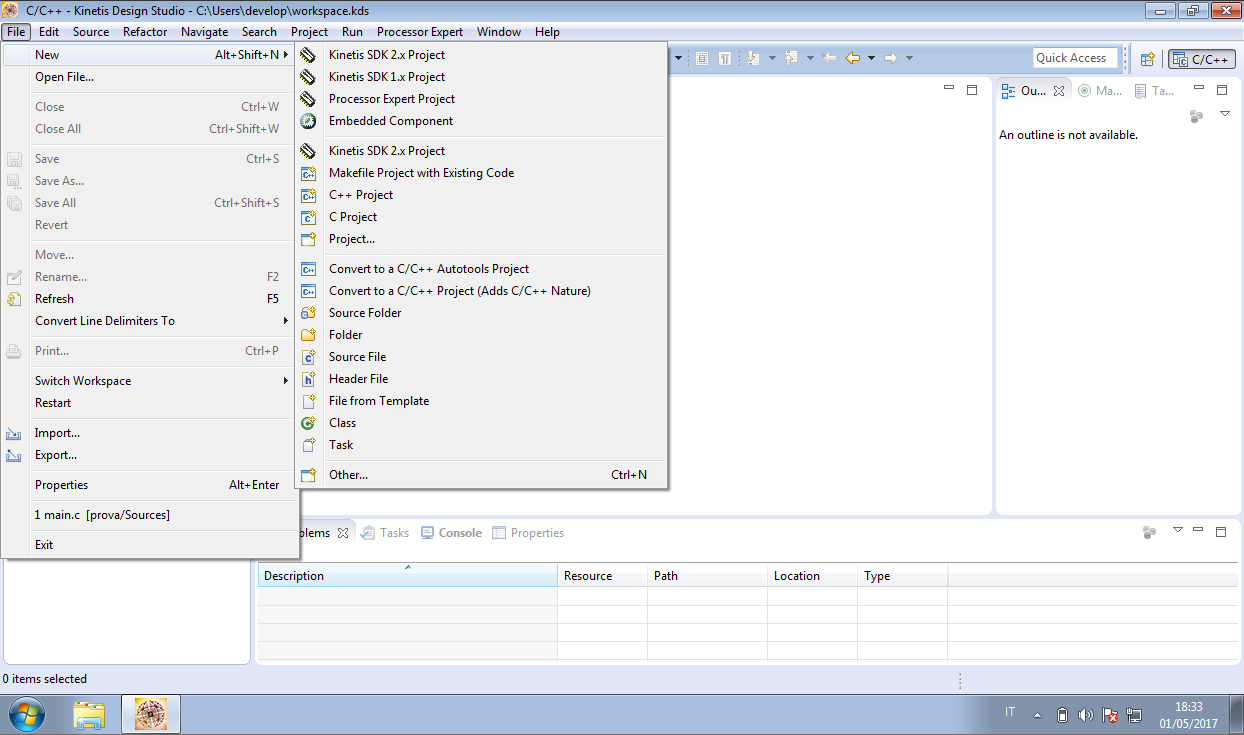Click the Quick Access search field
This screenshot has width=1244, height=735.
[1075, 58]
